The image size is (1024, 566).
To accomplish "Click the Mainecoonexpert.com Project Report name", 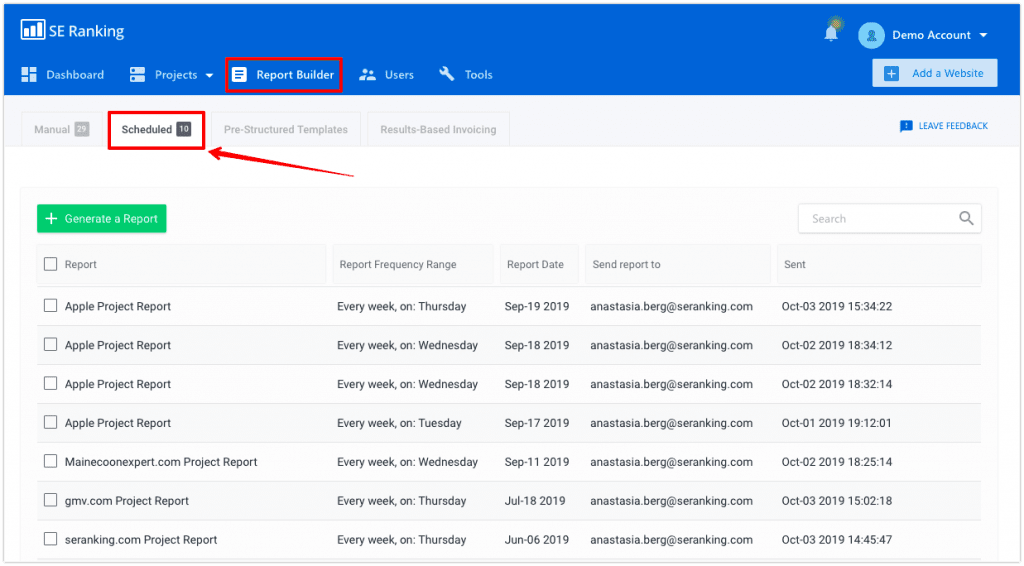I will pos(161,462).
